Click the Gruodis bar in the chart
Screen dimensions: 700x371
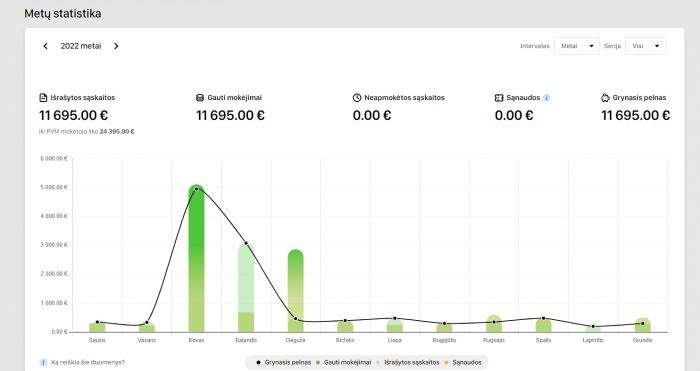(642, 325)
